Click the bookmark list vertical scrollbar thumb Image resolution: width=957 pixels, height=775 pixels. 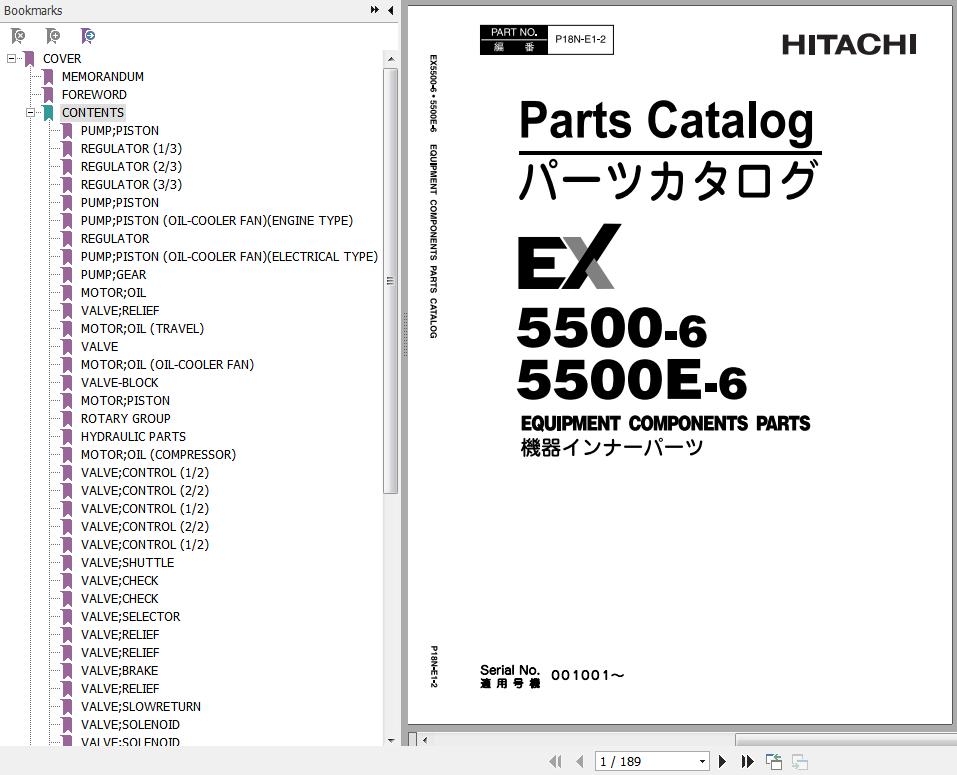click(x=391, y=281)
